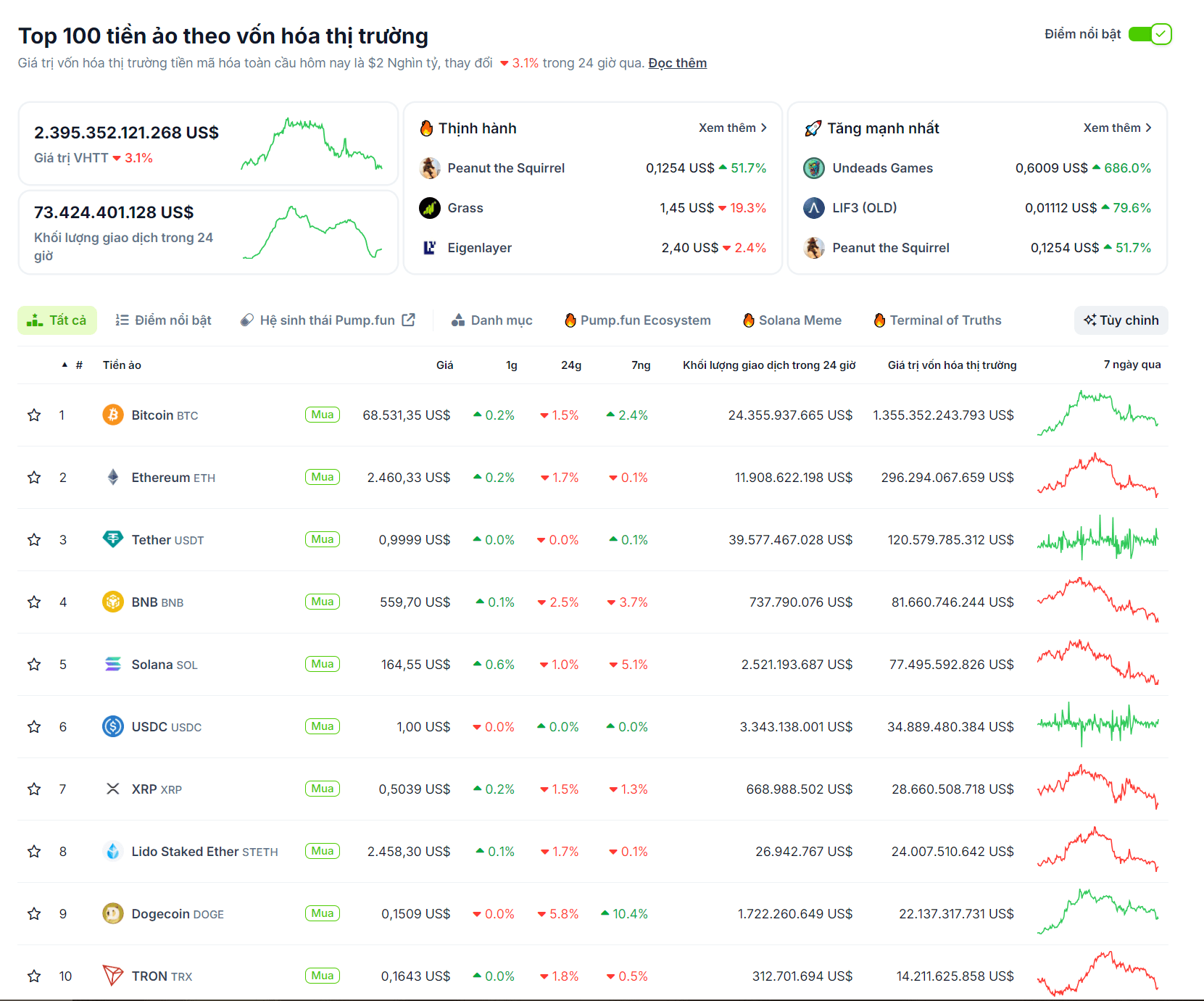
Task: Star USDC as a favorite
Action: [34, 727]
